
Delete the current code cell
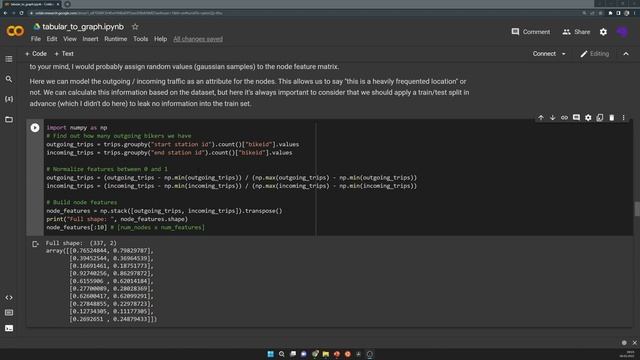pyautogui.click(x=611, y=118)
